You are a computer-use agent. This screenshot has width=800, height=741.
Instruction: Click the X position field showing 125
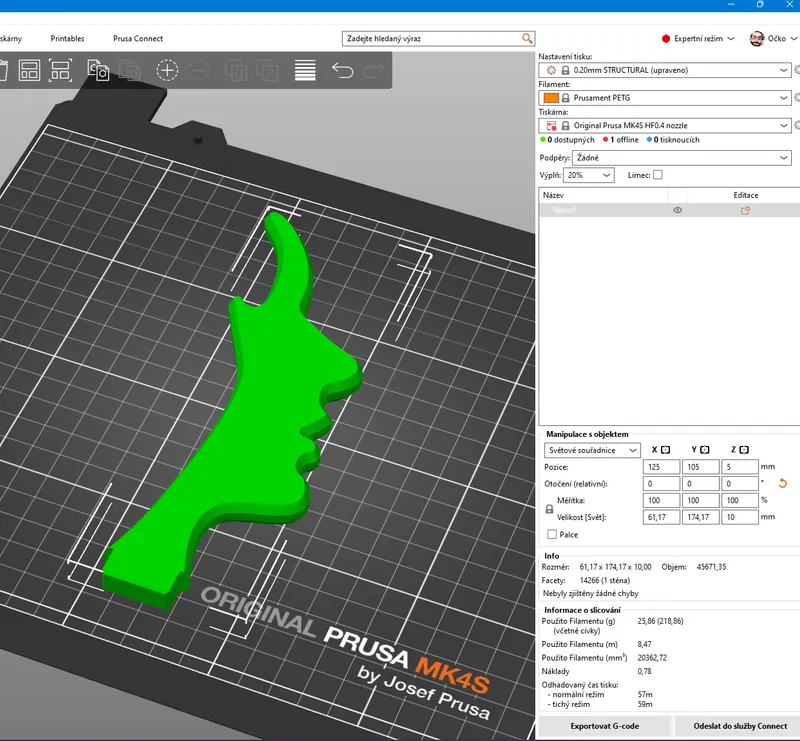point(661,467)
